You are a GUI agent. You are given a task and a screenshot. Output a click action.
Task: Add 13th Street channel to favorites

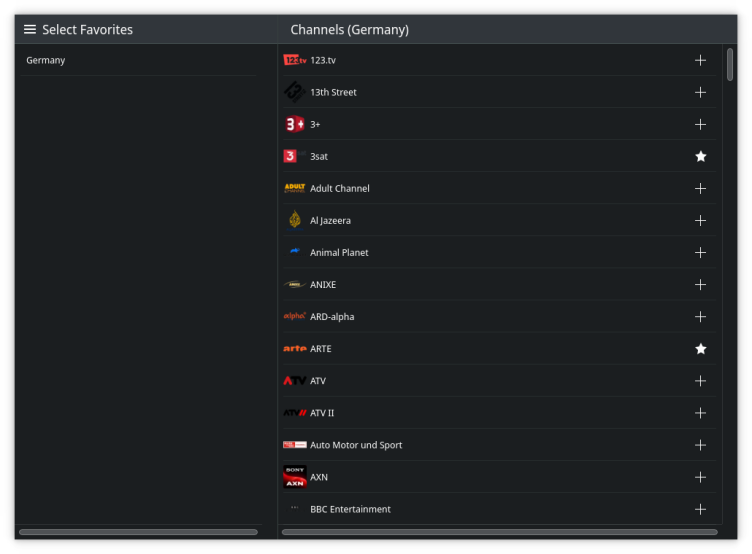tap(700, 92)
